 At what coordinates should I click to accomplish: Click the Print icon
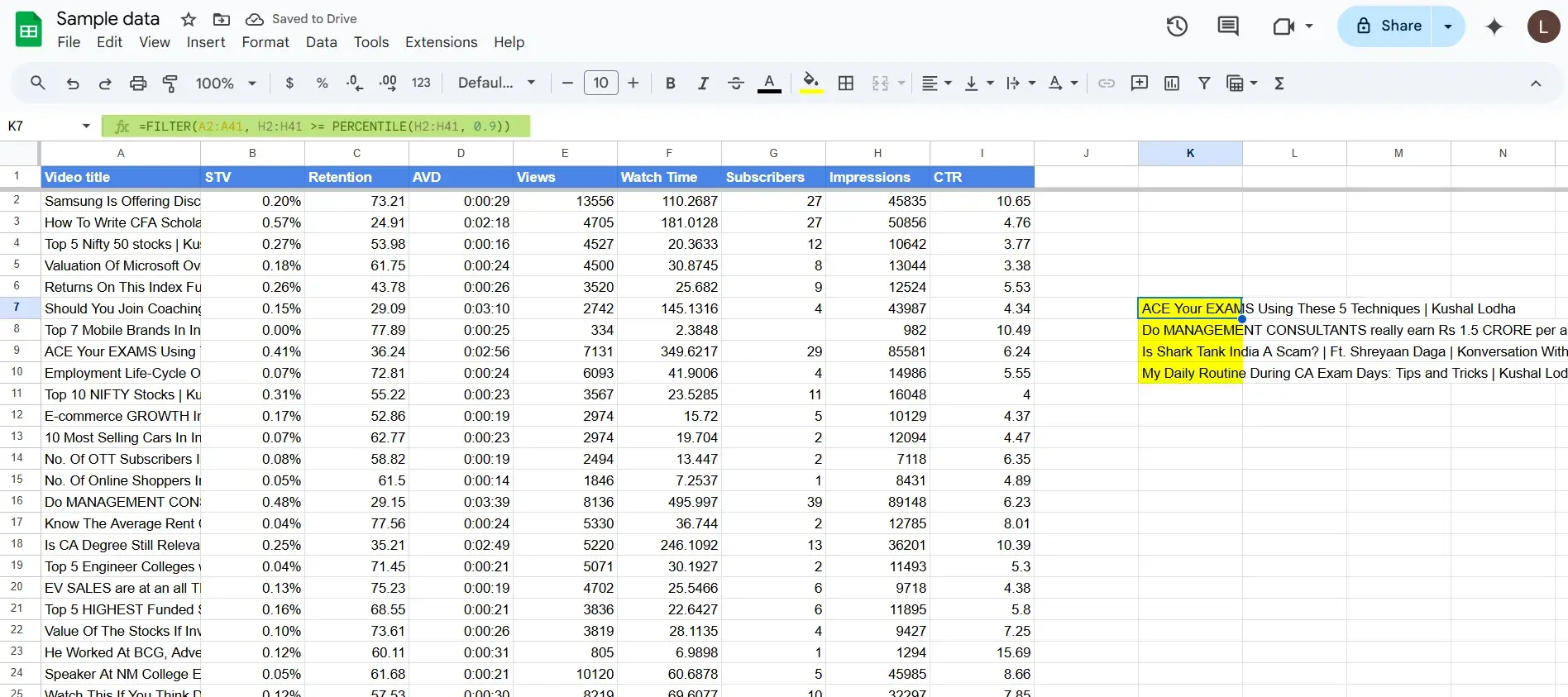[x=138, y=84]
